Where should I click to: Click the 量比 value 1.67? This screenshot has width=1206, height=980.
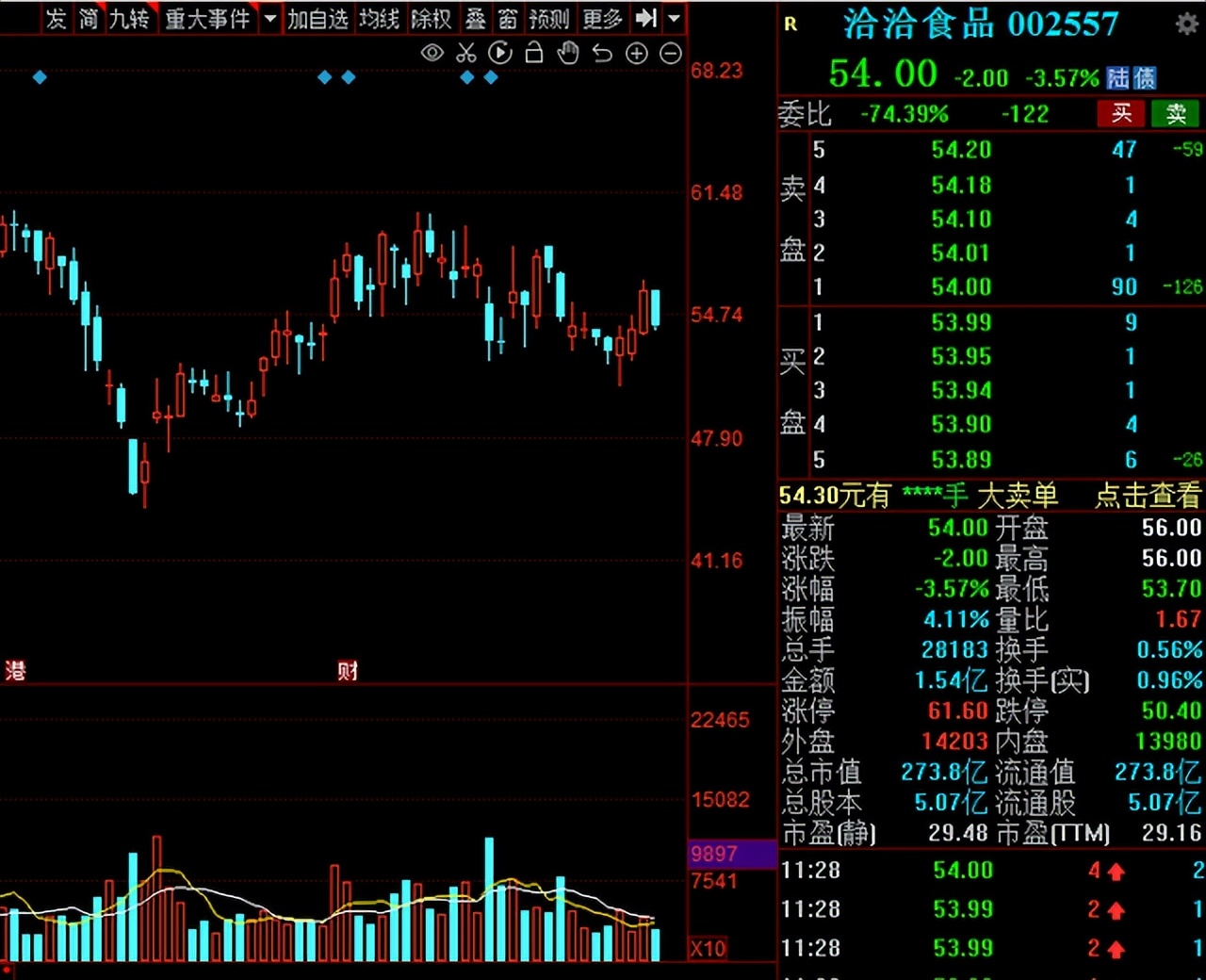(x=1179, y=618)
